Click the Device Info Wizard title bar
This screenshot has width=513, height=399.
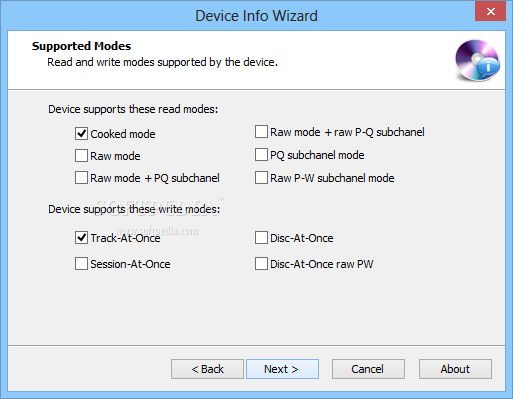pyautogui.click(x=256, y=16)
